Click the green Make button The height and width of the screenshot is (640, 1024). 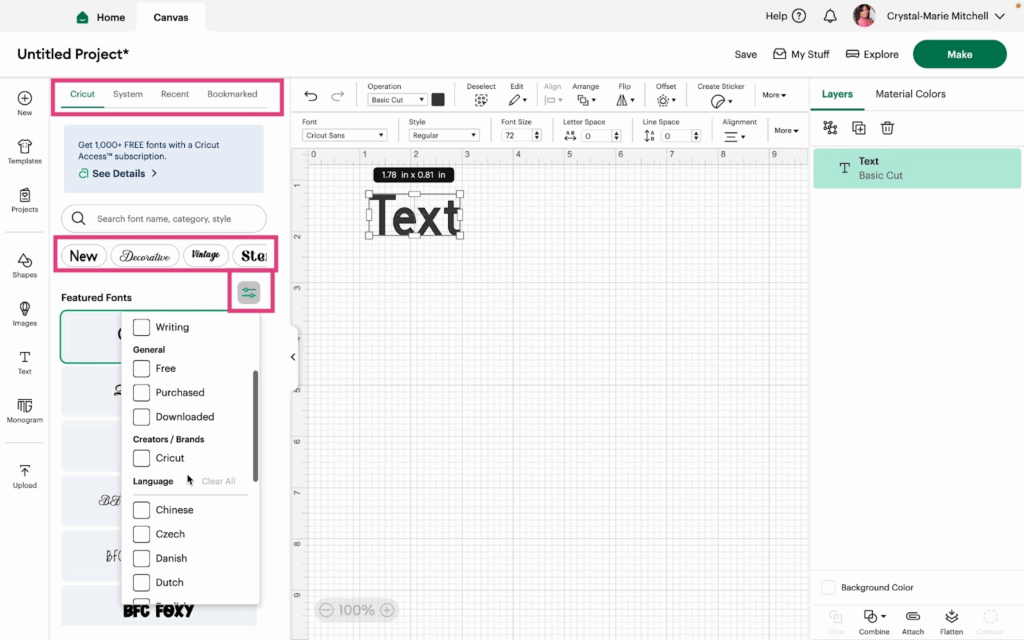pyautogui.click(x=959, y=54)
